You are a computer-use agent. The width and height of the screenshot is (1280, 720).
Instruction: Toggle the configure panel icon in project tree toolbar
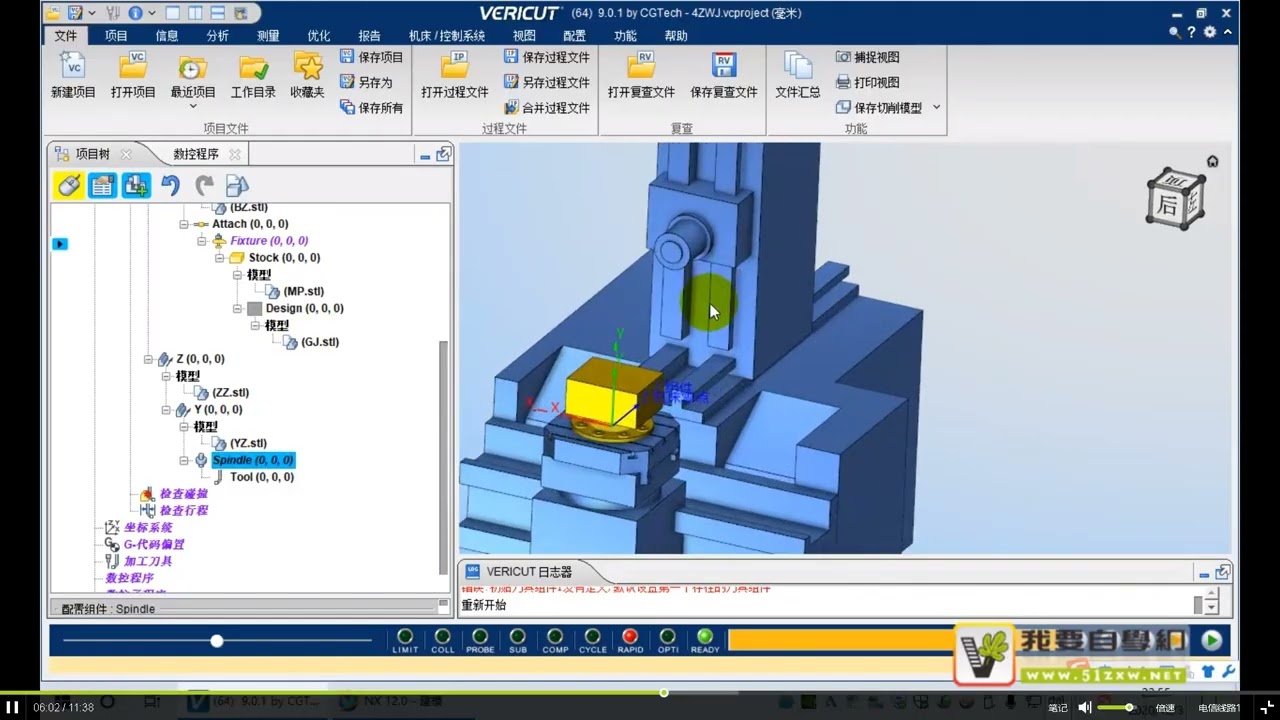(x=102, y=185)
